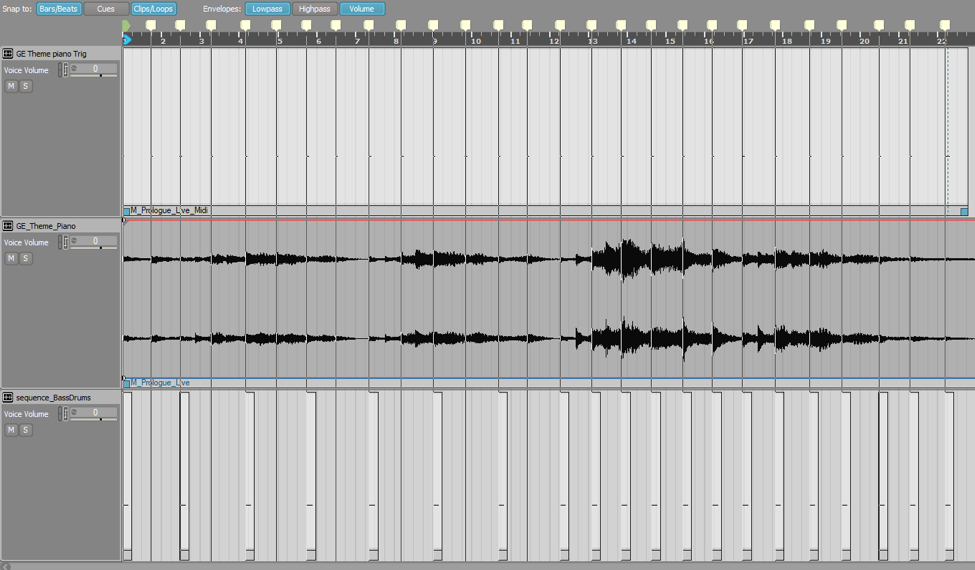
Task: Click end handle of M_Prologue_Live_Midi clip
Action: click(964, 211)
